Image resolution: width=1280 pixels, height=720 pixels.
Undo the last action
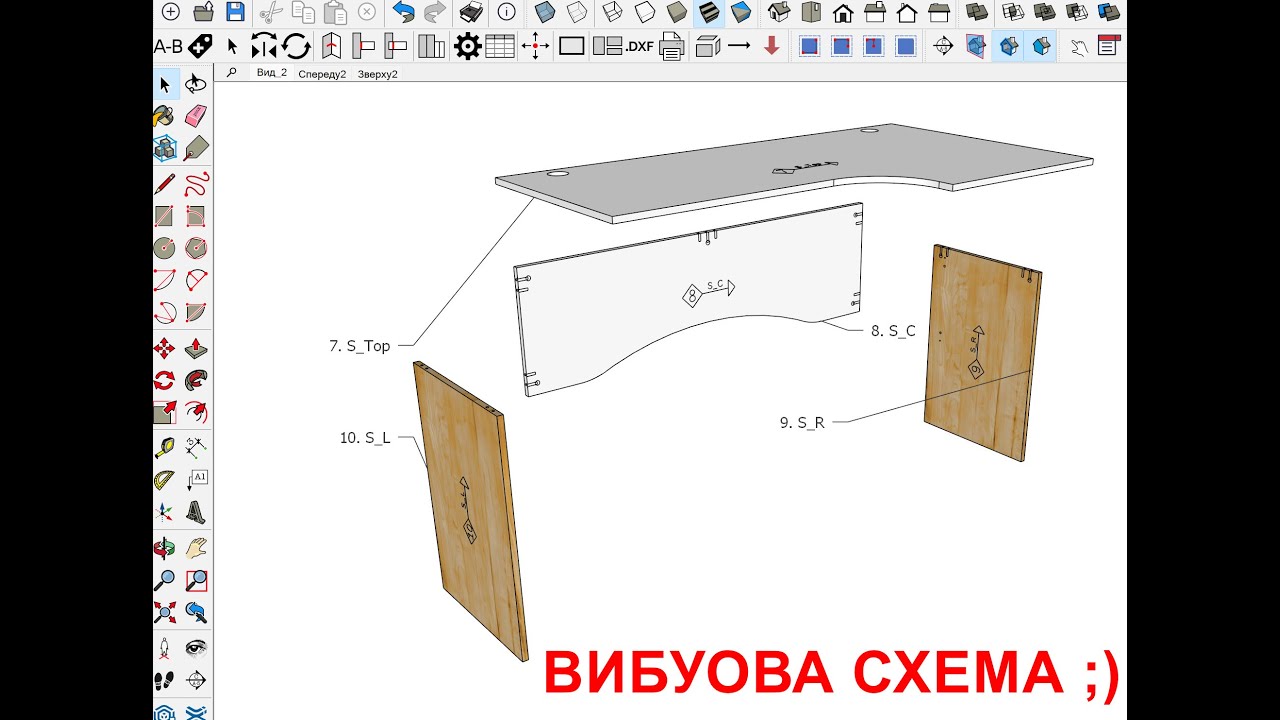point(404,12)
